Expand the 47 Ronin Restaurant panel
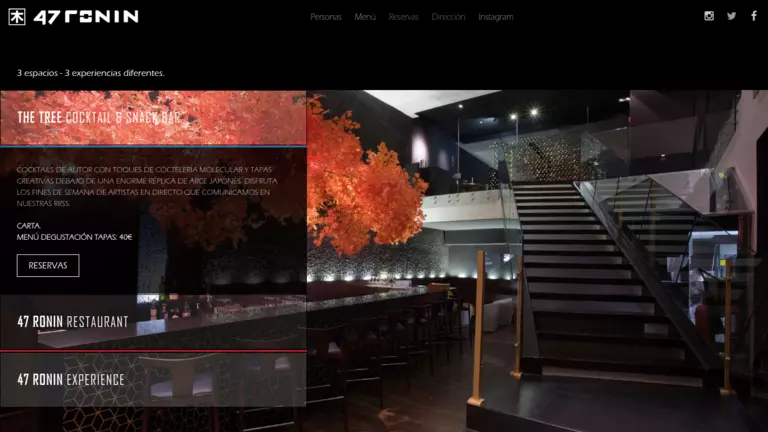The height and width of the screenshot is (432, 768). (x=153, y=322)
